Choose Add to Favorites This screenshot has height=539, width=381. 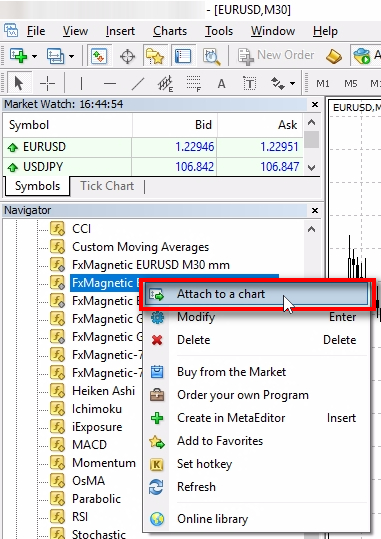(x=257, y=441)
